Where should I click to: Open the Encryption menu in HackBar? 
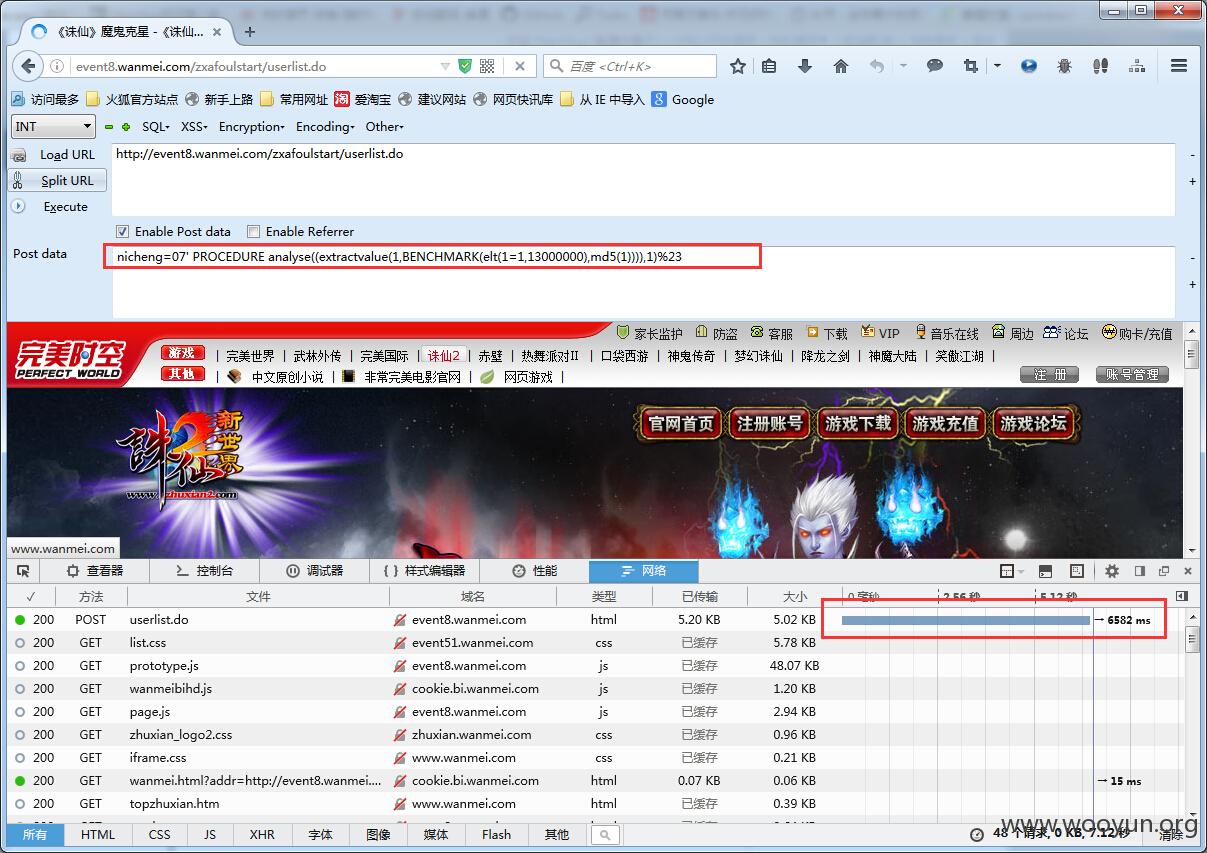(x=252, y=127)
